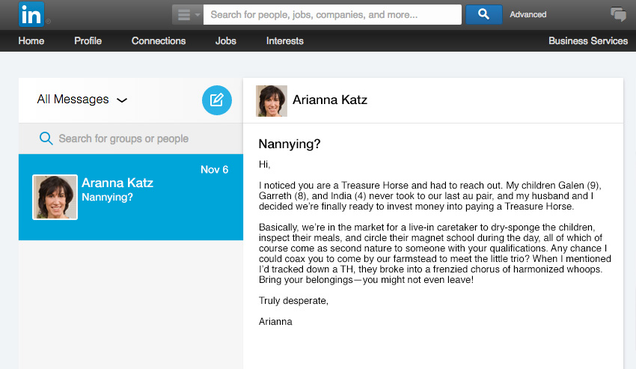Open Business Services menu
Image resolution: width=636 pixels, height=369 pixels.
click(588, 41)
